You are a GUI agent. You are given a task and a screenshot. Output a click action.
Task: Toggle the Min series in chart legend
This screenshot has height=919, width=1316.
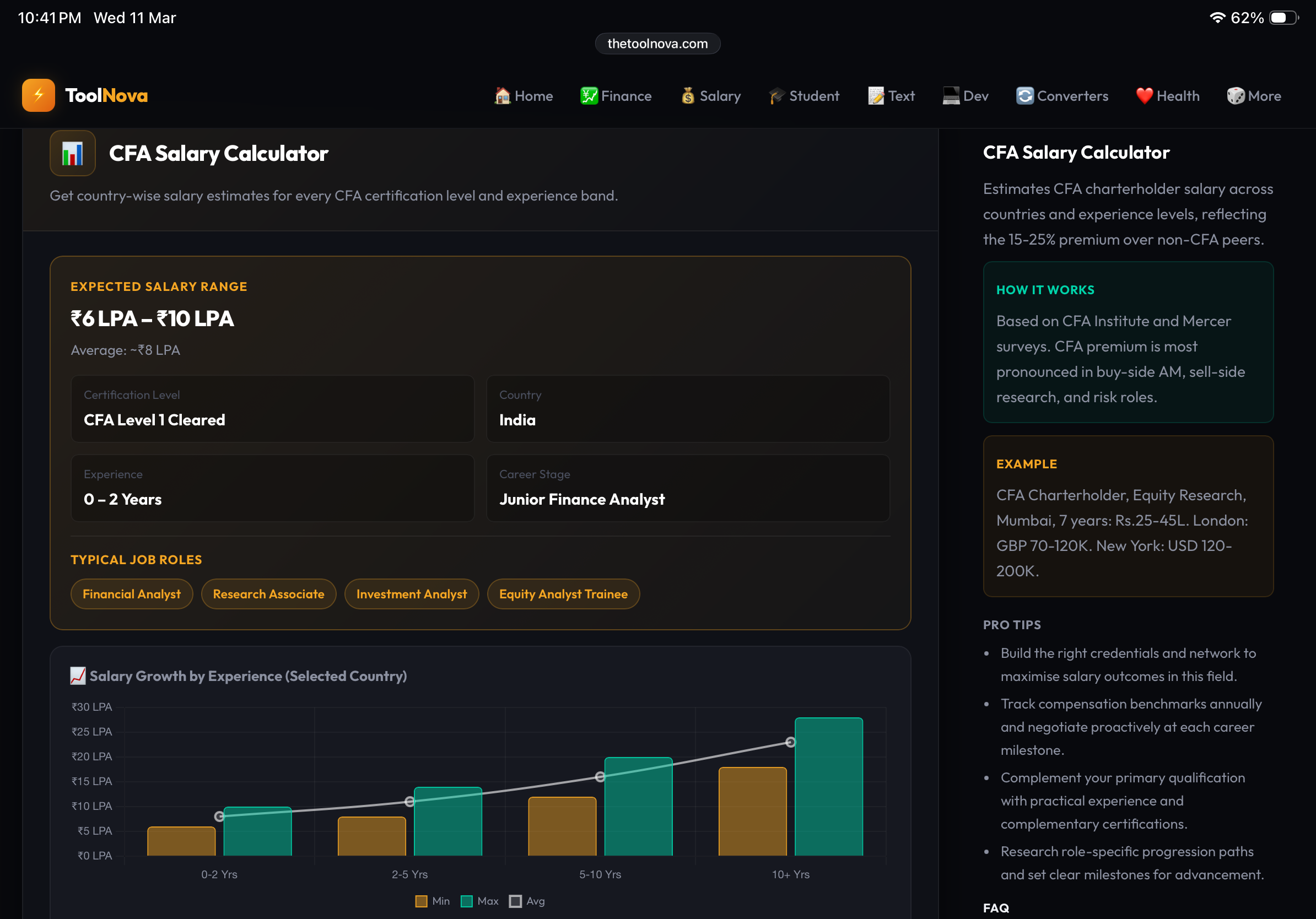[431, 901]
